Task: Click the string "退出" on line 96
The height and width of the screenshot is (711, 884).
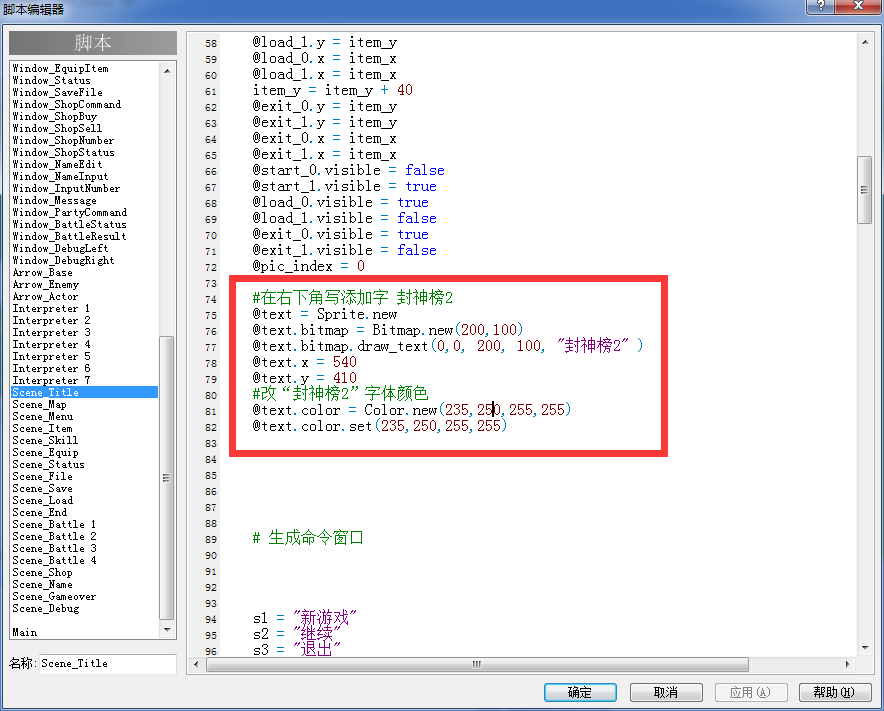Action: click(317, 650)
